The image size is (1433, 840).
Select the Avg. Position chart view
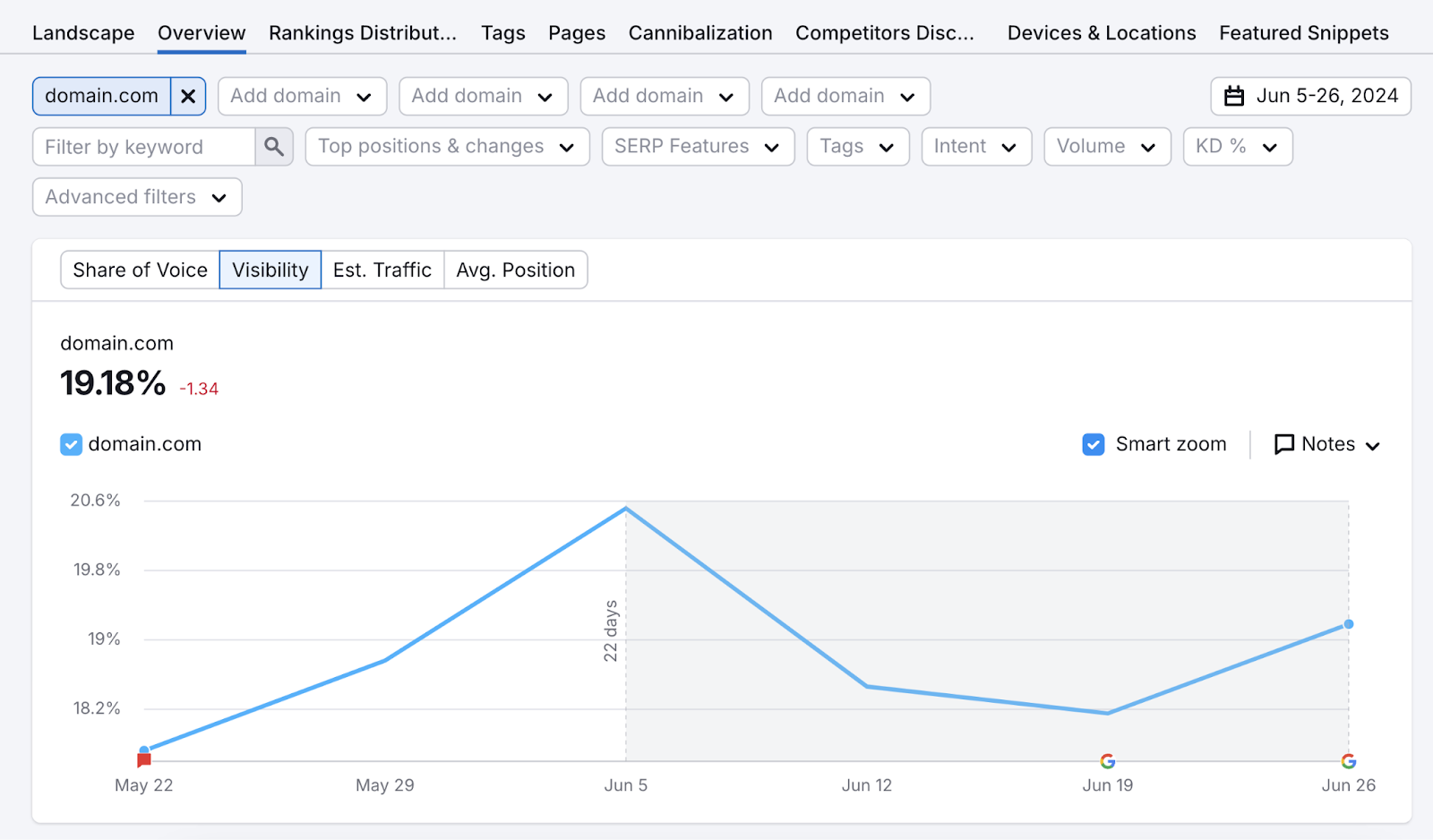click(x=515, y=270)
